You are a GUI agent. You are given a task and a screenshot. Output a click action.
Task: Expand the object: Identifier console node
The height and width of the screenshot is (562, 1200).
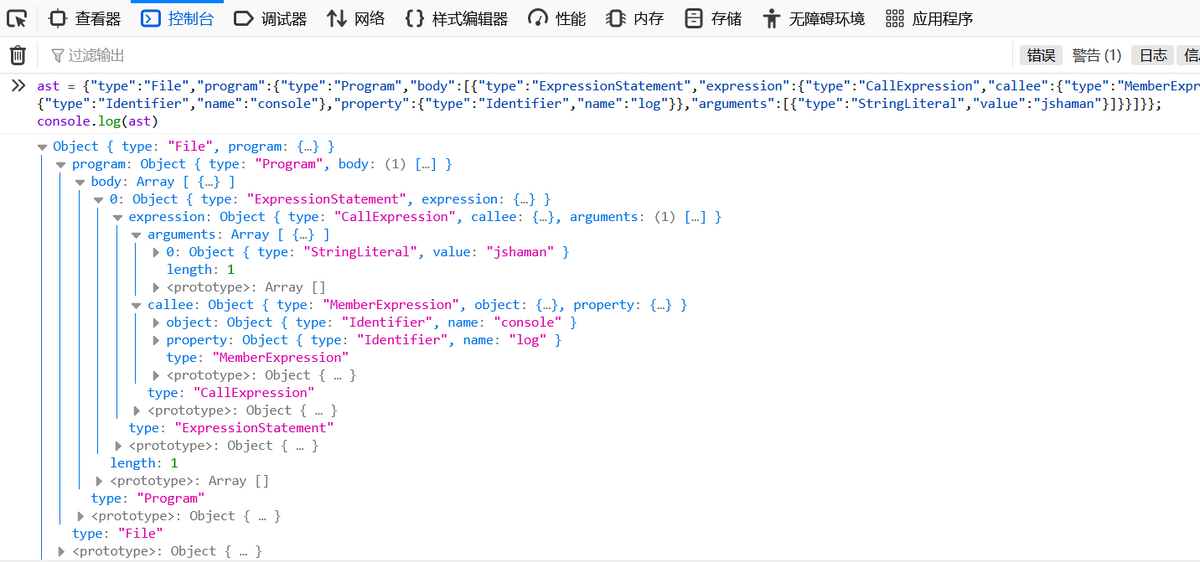coord(156,323)
